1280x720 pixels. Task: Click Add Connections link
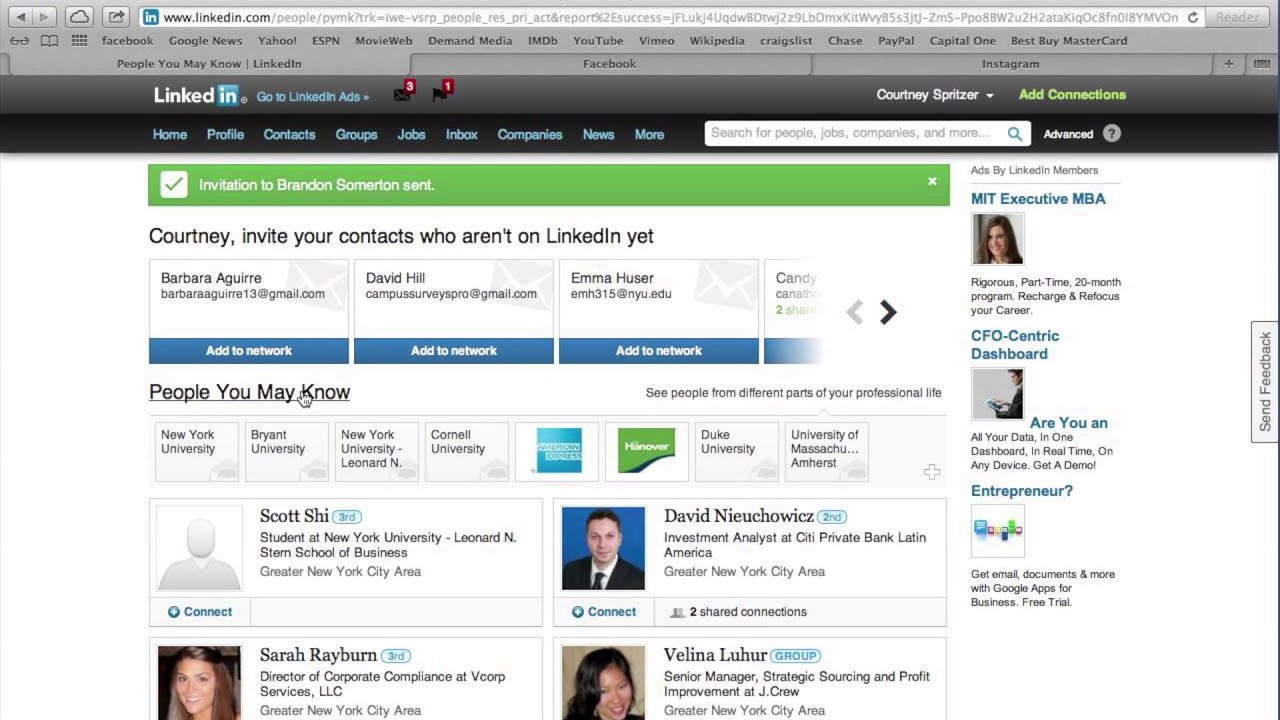[1072, 95]
